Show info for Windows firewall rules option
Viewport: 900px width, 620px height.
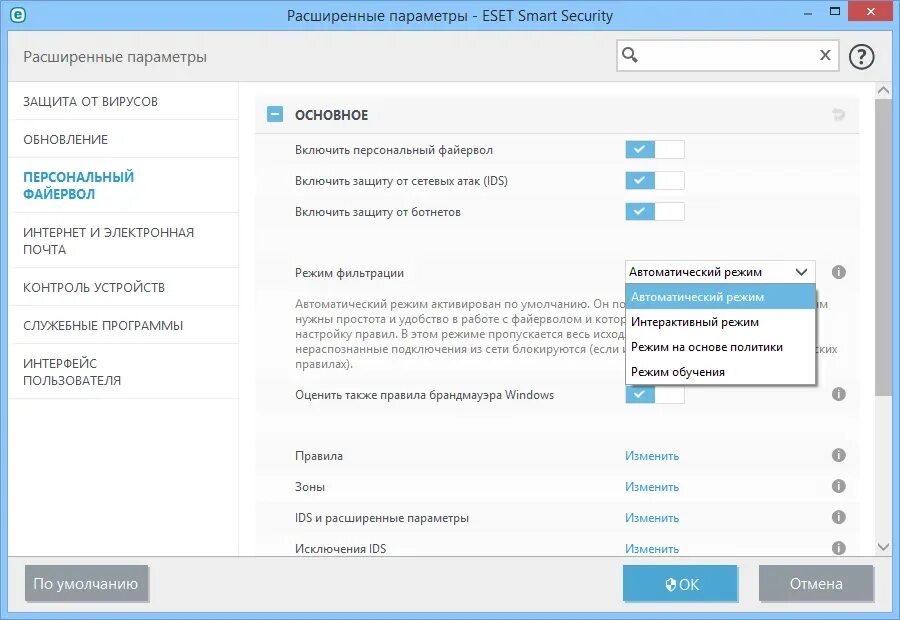click(839, 394)
